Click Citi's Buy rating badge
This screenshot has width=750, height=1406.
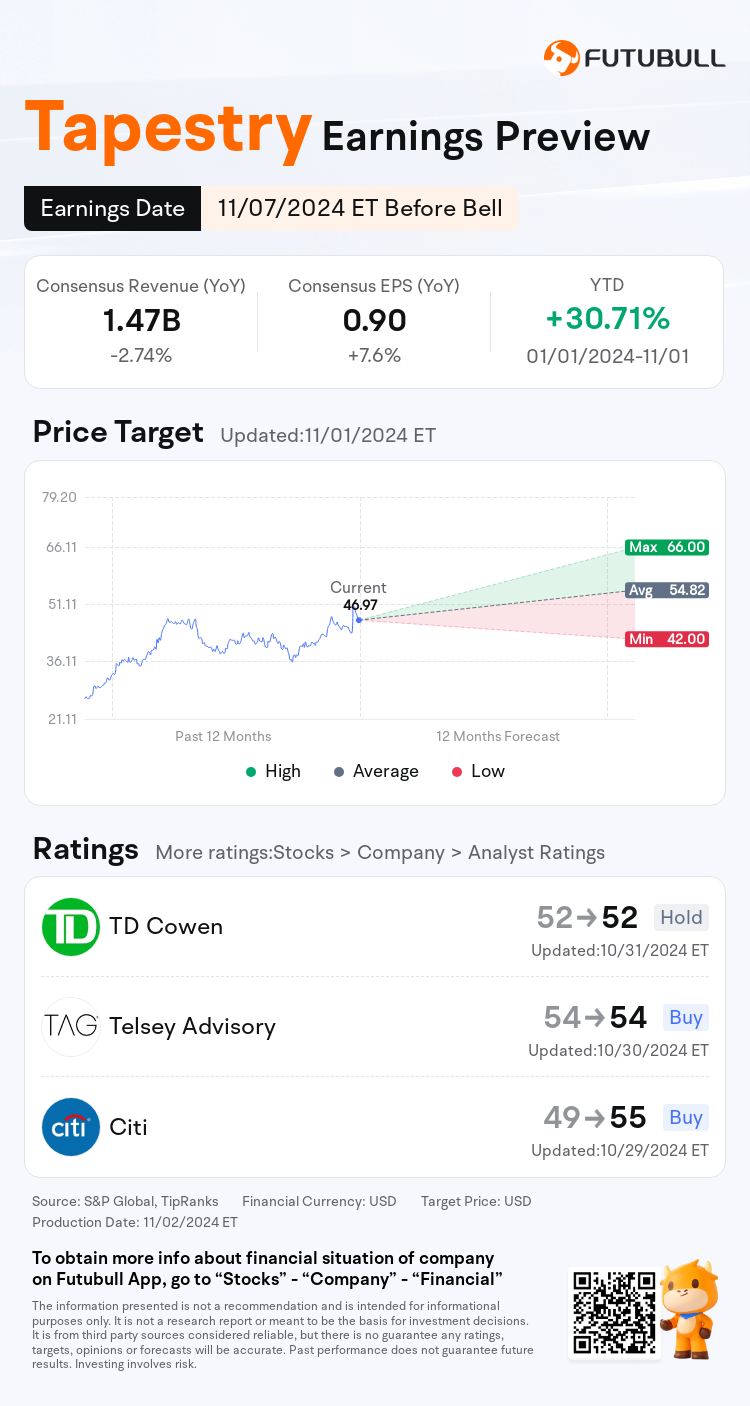pyautogui.click(x=686, y=1117)
